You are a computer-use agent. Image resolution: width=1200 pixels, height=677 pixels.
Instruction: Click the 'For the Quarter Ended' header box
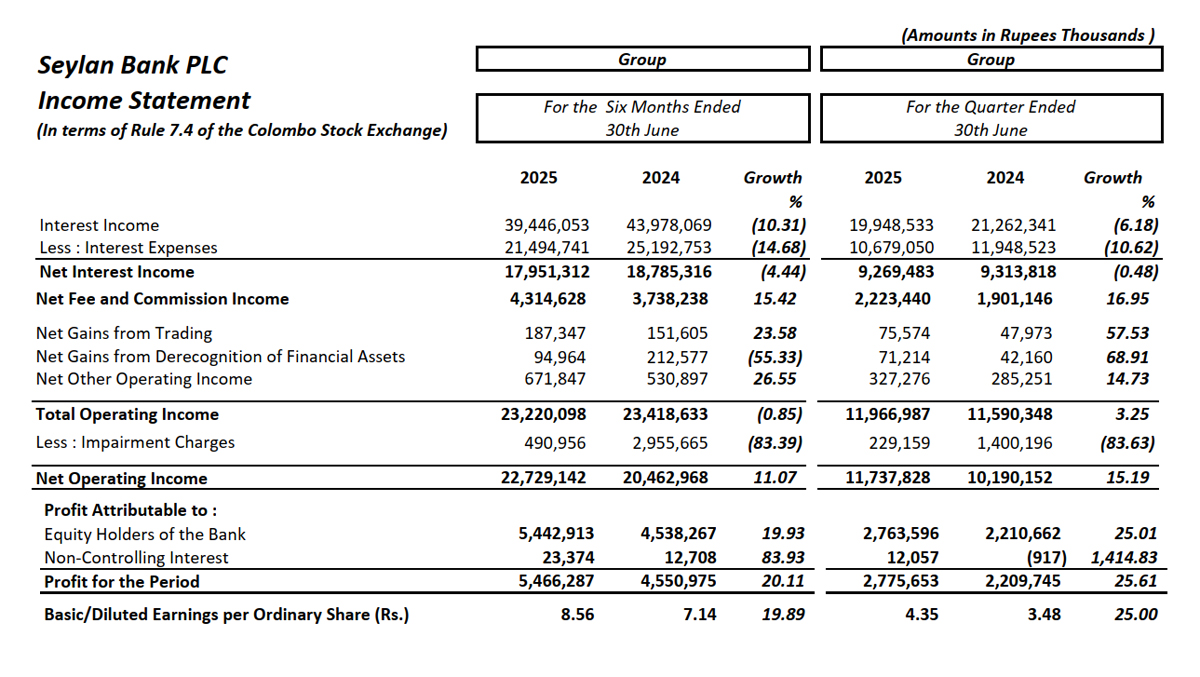click(991, 118)
